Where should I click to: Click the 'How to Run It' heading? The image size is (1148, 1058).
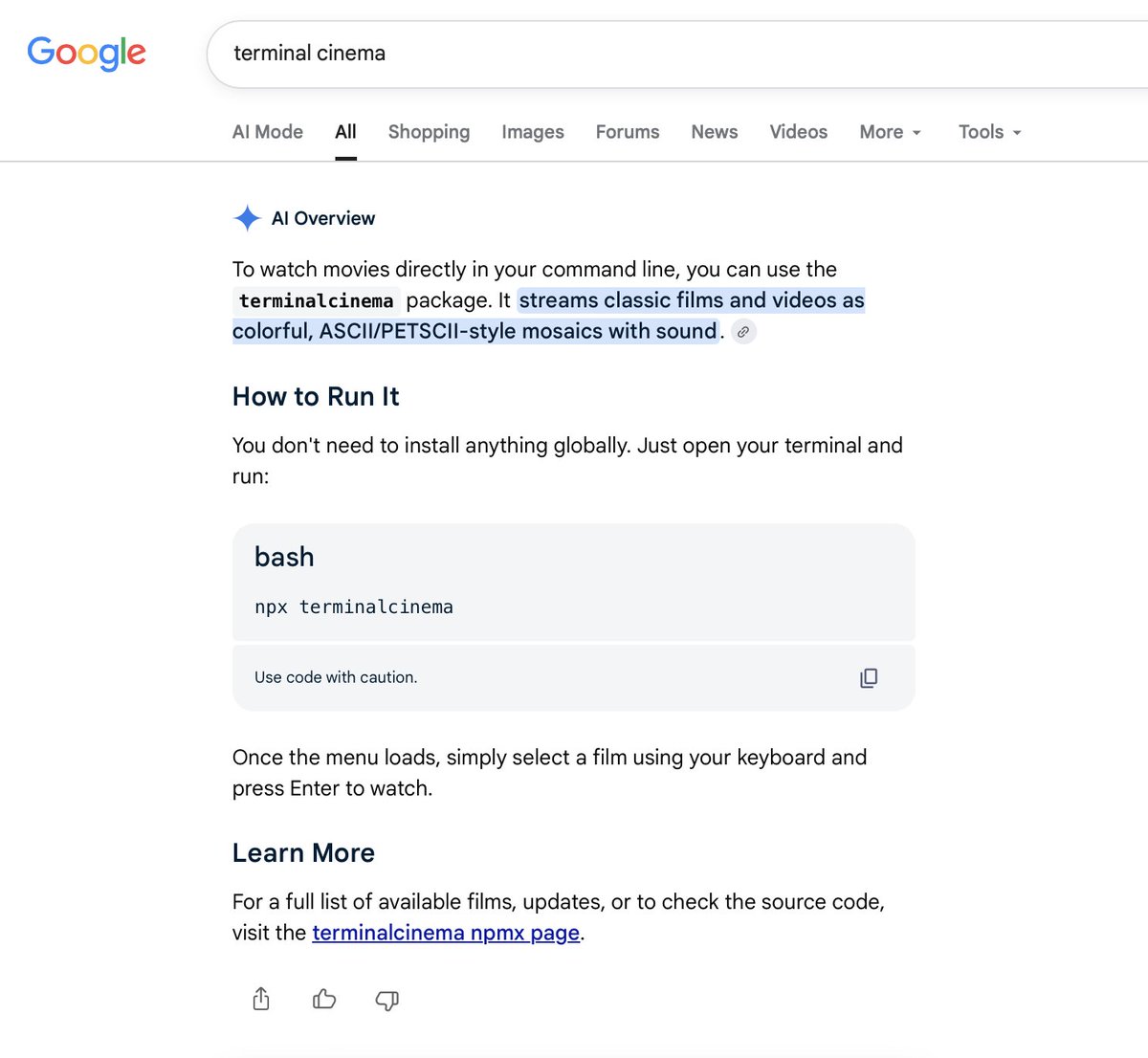316,397
